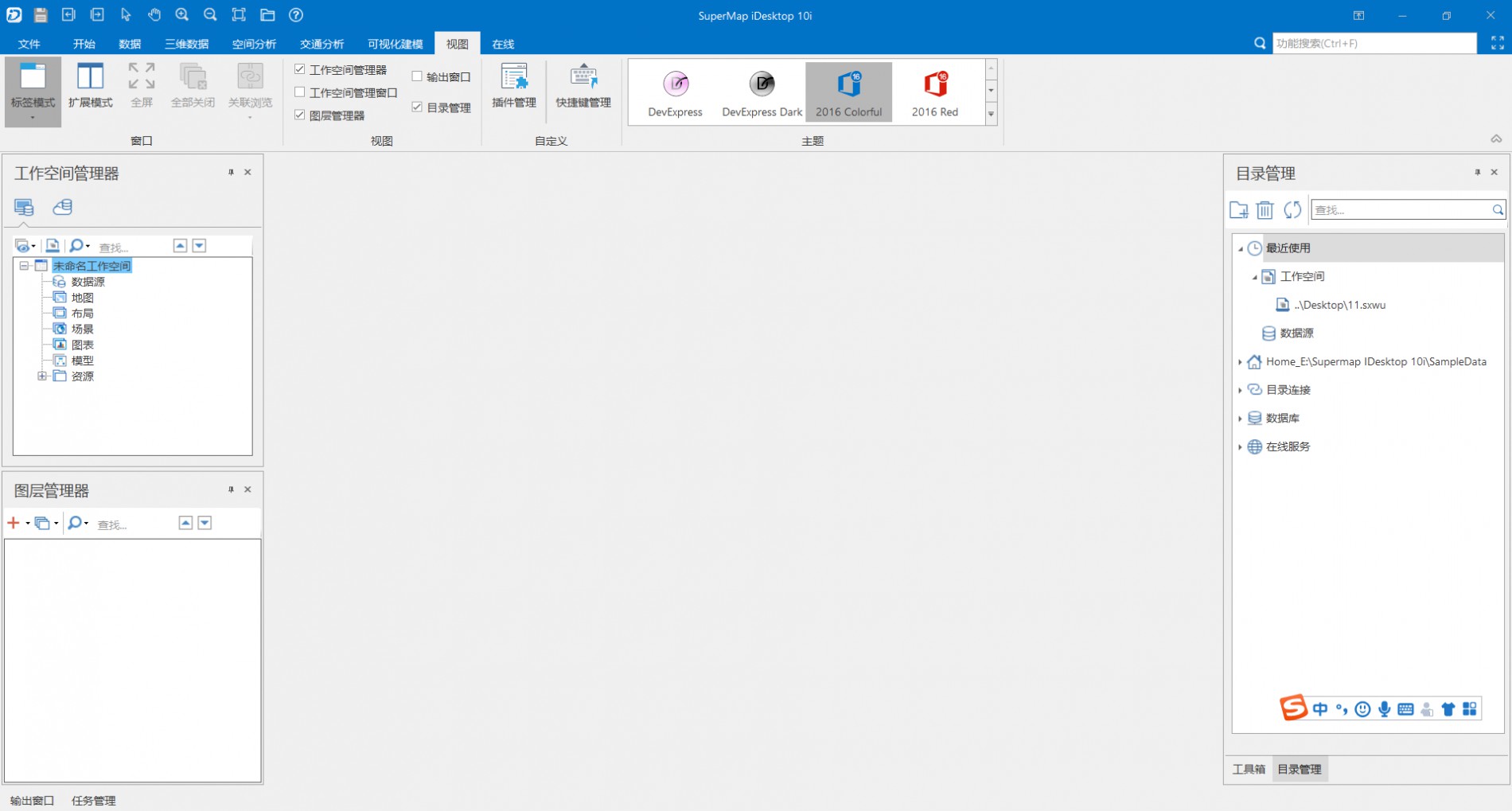Switch to the 三维数据 ribbon tab
The width and height of the screenshot is (1512, 811).
(186, 44)
